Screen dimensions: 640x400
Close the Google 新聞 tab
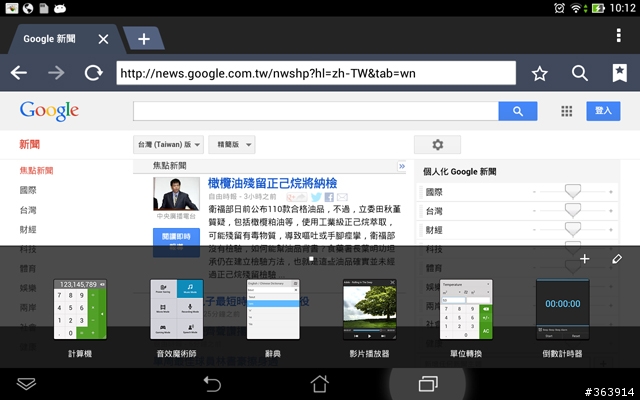(103, 39)
